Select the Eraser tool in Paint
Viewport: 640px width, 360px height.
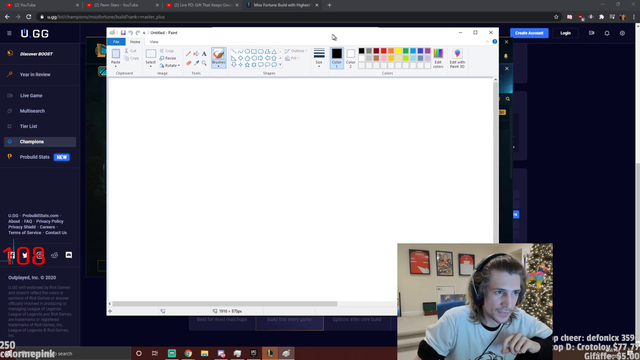pos(188,63)
